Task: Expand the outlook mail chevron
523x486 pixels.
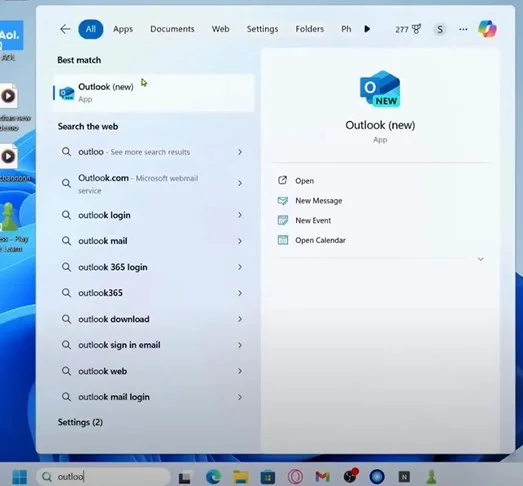Action: 240,241
